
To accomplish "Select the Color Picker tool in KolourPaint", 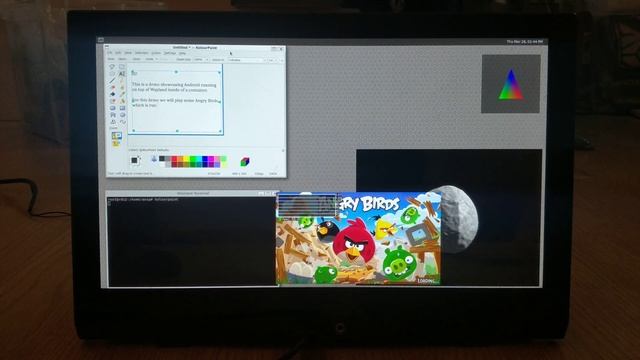I will click(x=122, y=94).
